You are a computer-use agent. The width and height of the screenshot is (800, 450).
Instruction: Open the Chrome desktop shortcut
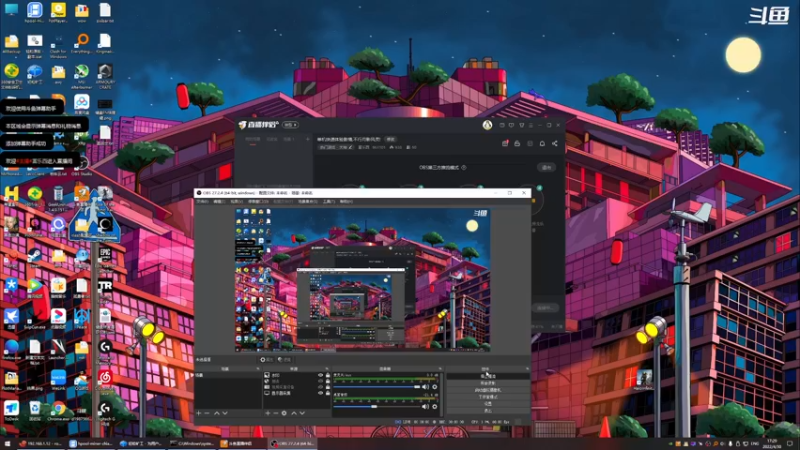58,411
